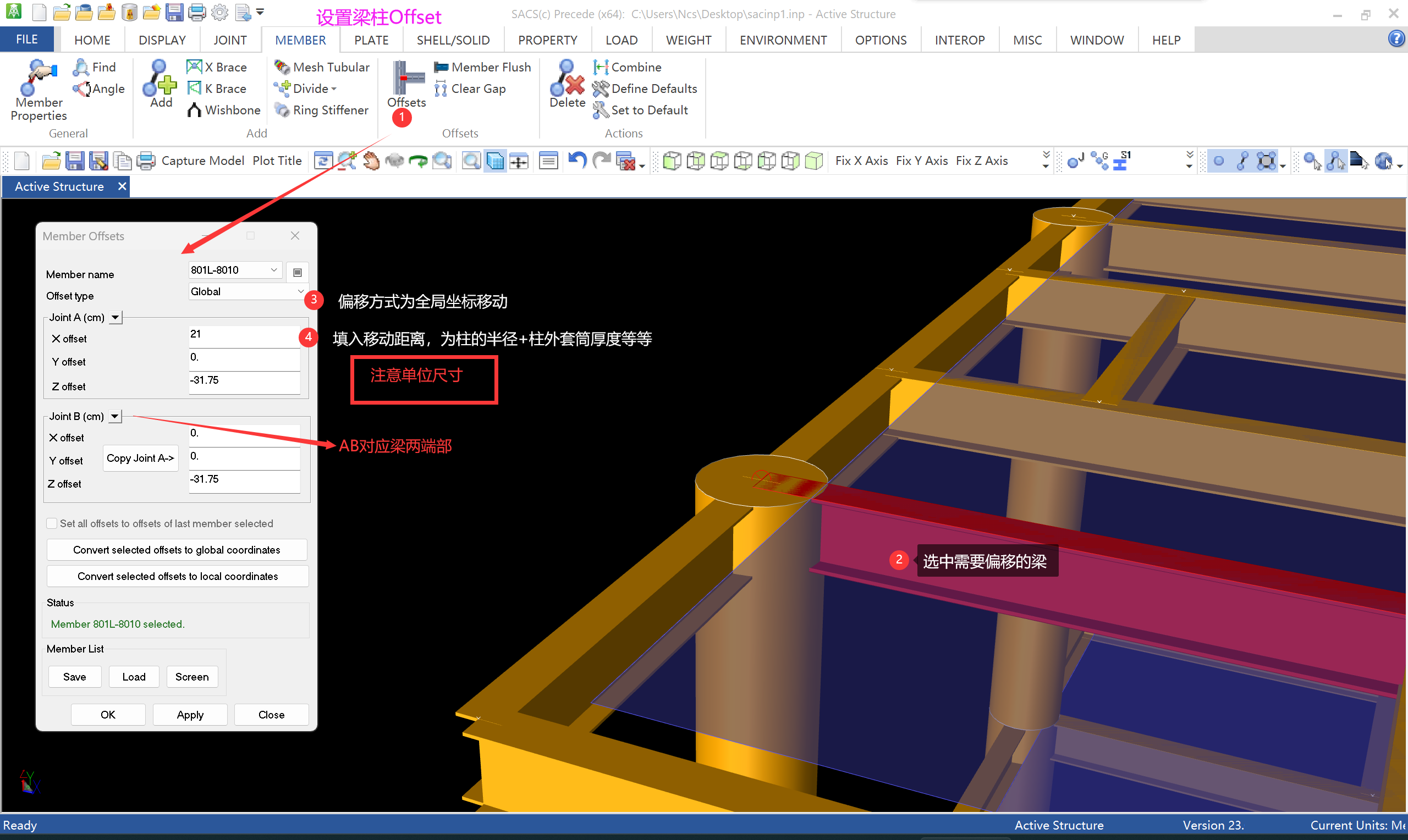Click the Mesh Tubular tool
The image size is (1408, 840).
pyautogui.click(x=322, y=67)
